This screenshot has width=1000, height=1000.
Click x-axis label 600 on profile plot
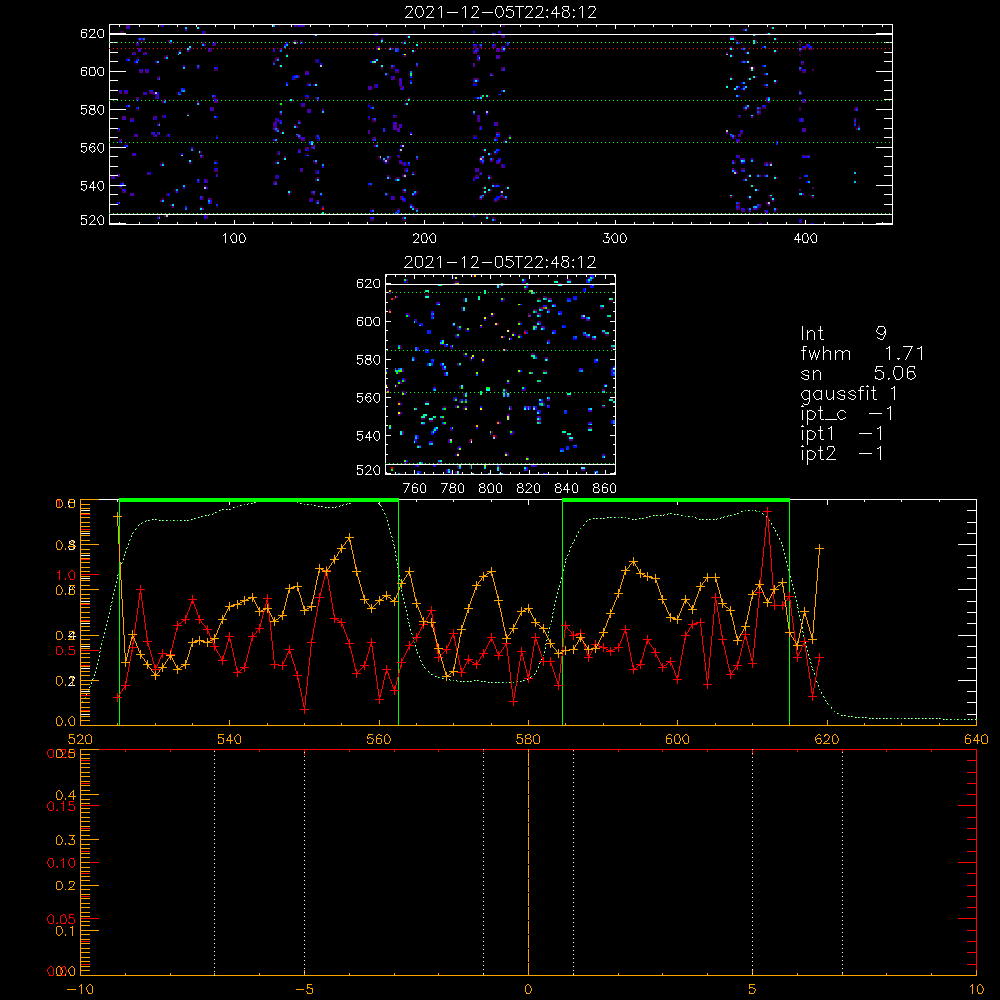677,739
